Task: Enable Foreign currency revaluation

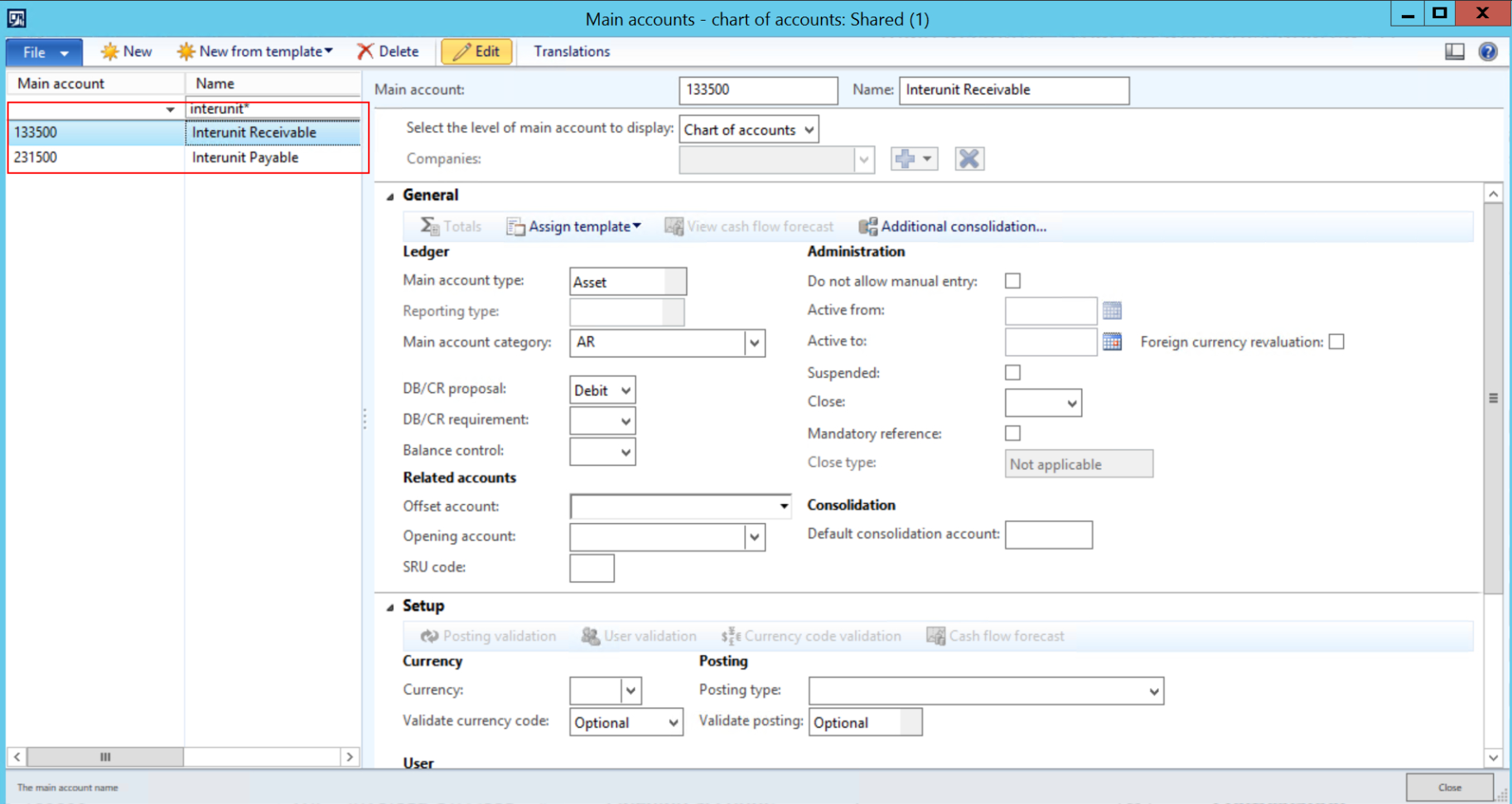Action: tap(1336, 341)
